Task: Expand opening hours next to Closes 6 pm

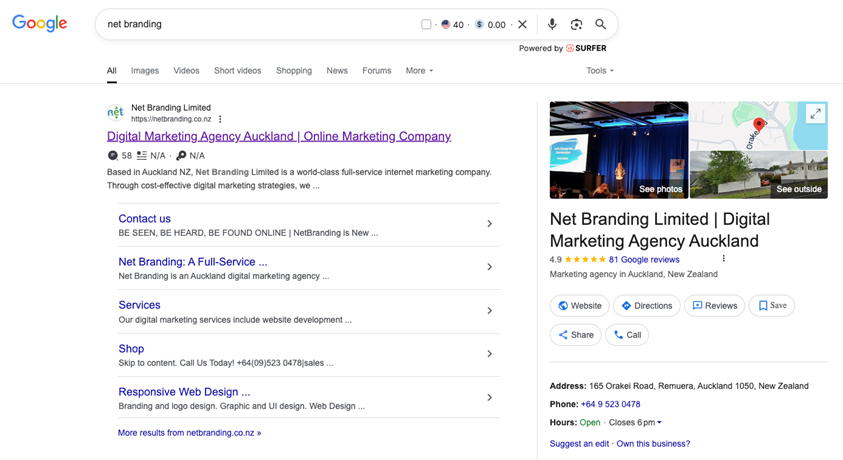Action: point(659,422)
